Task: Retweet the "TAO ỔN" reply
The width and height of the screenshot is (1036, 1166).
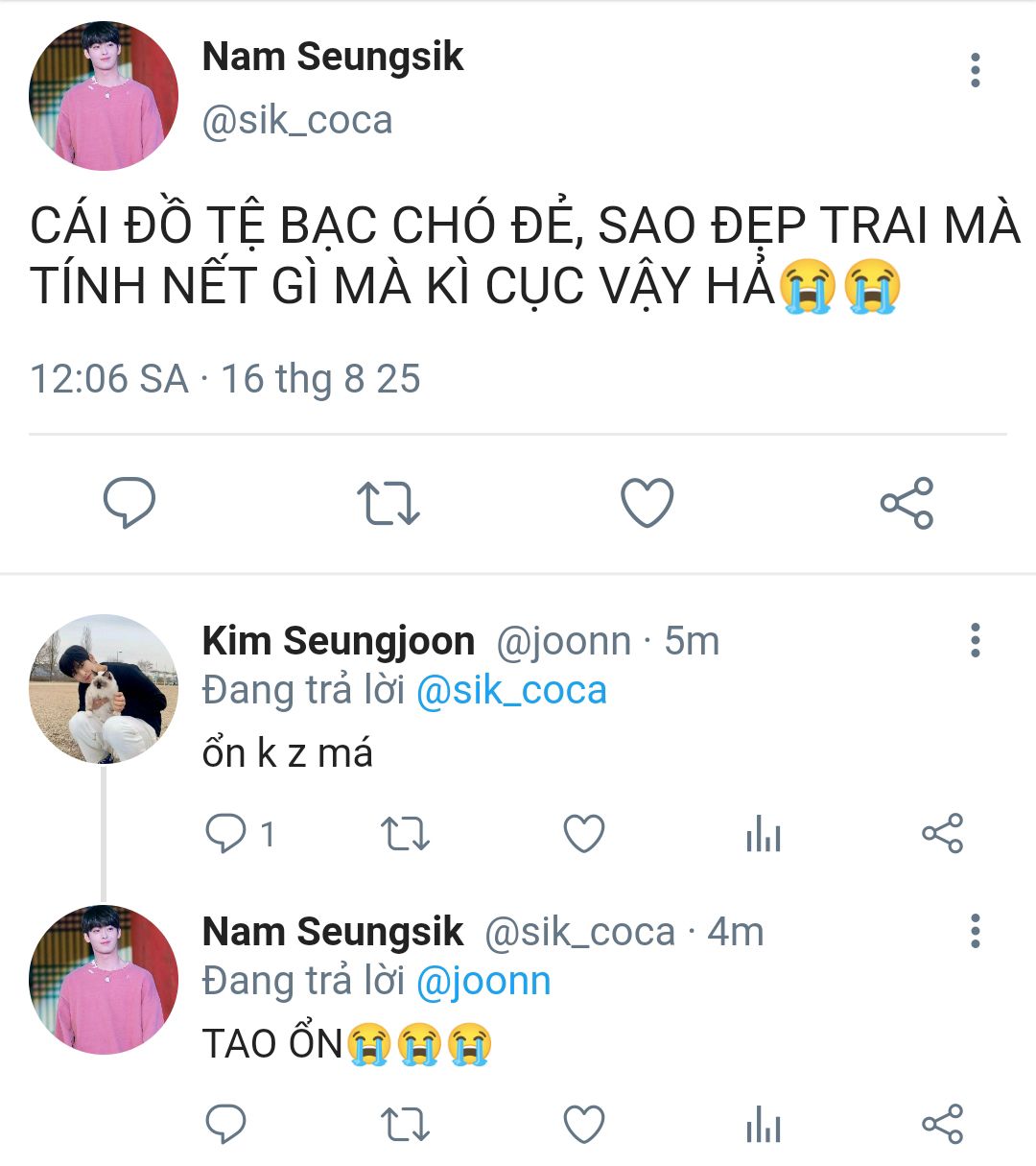Action: click(405, 1125)
